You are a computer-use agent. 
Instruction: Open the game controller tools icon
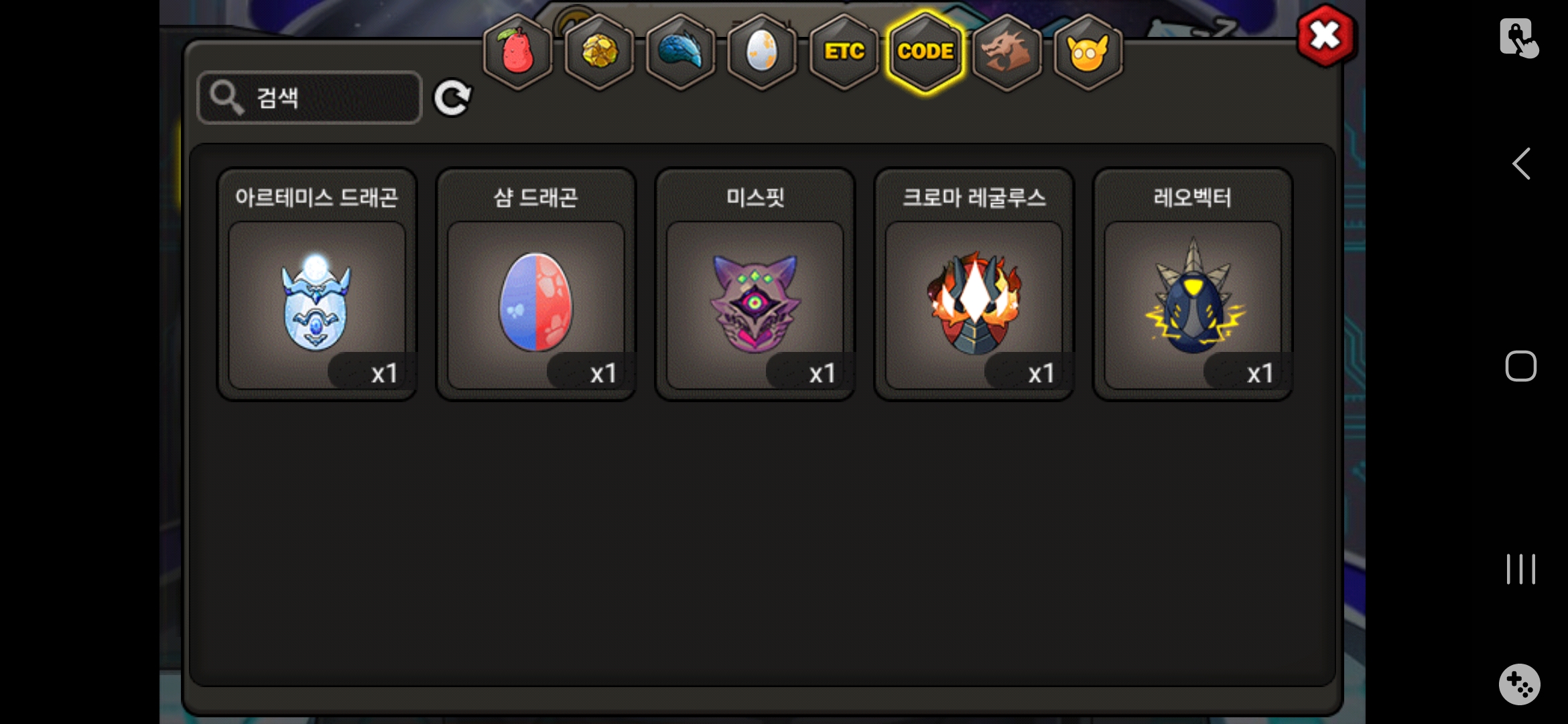1519,684
